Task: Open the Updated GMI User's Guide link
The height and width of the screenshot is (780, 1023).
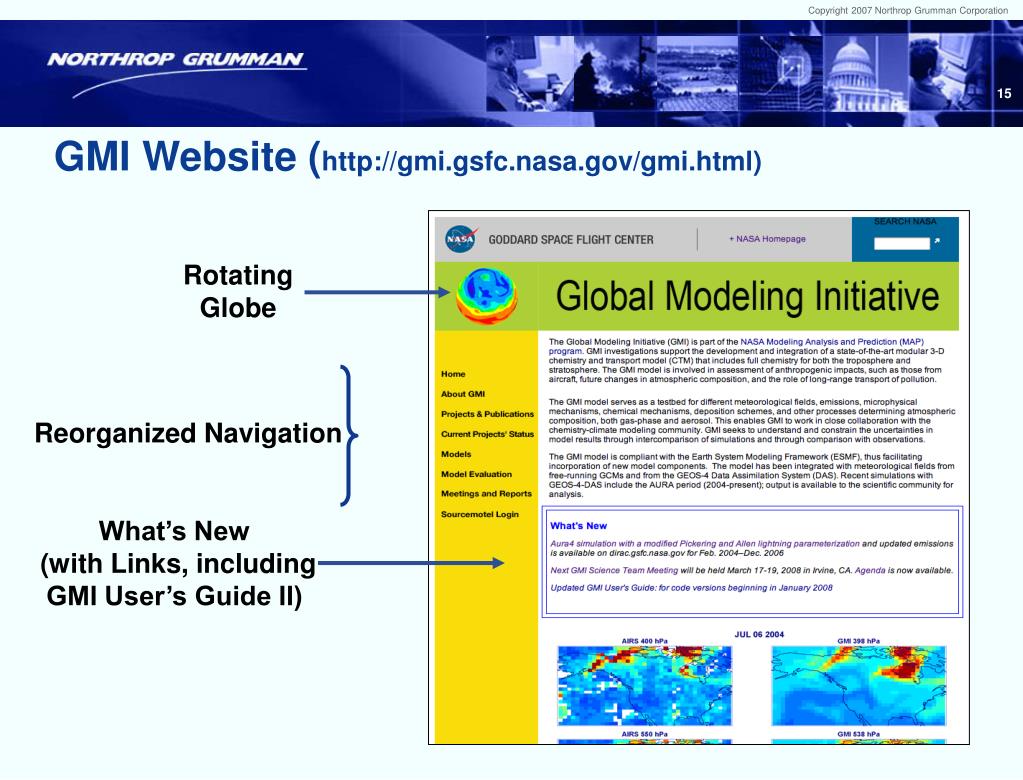Action: click(691, 588)
